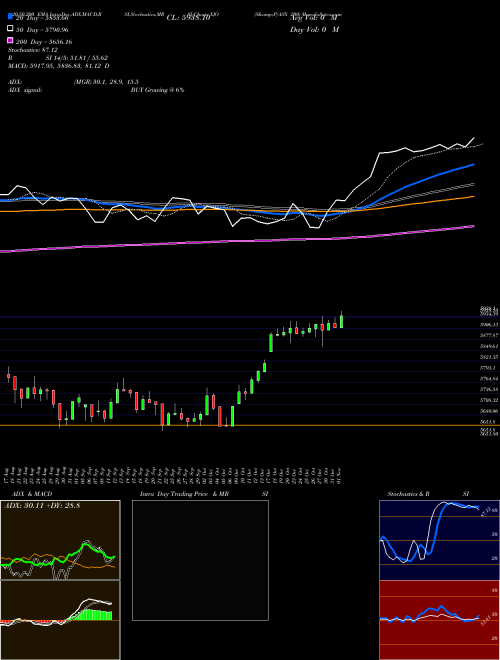The image size is (500, 660).
Task: Click the magenta 200 Day legend swatch
Action: click(x=10, y=41)
